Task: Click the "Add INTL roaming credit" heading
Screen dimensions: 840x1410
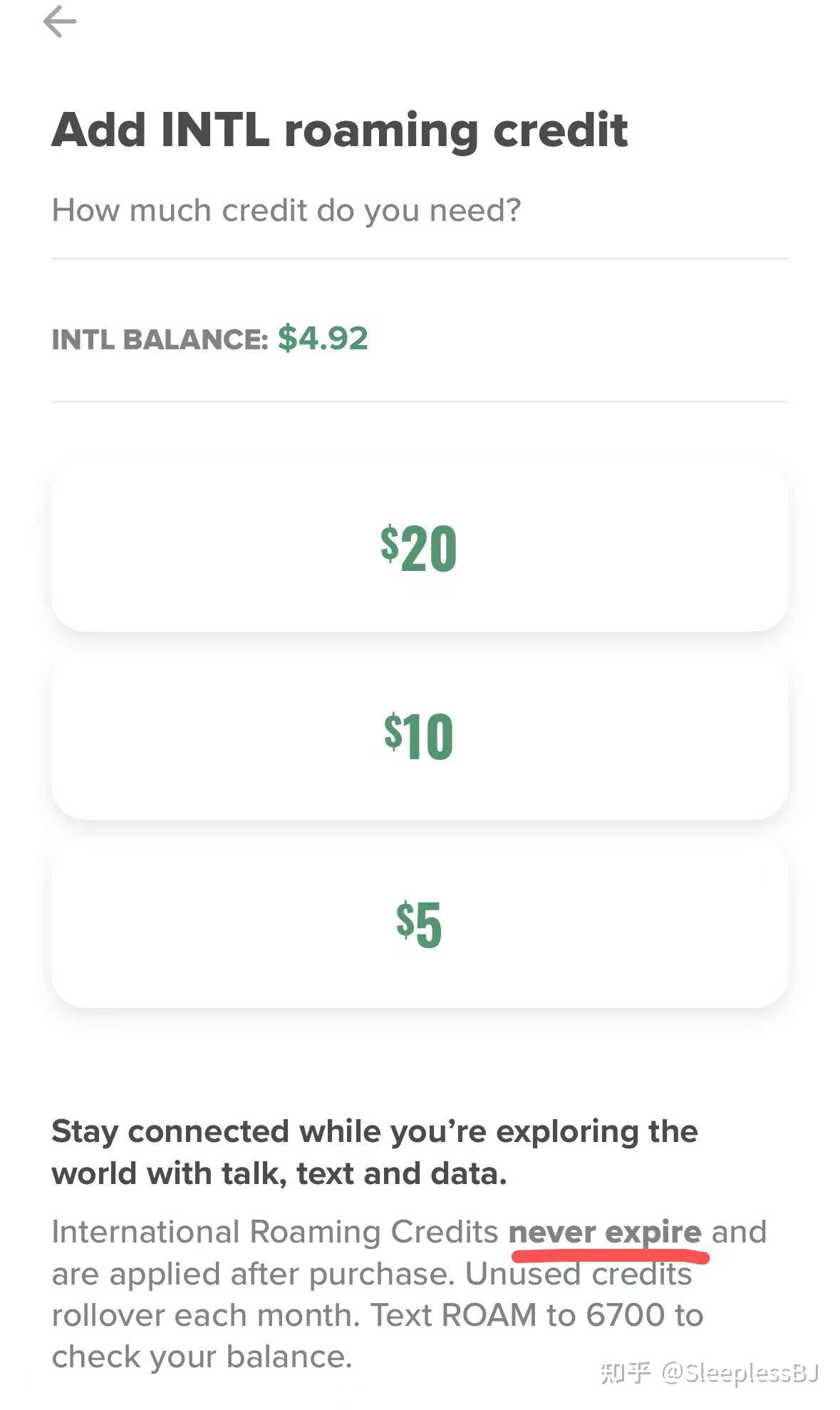Action: (339, 130)
